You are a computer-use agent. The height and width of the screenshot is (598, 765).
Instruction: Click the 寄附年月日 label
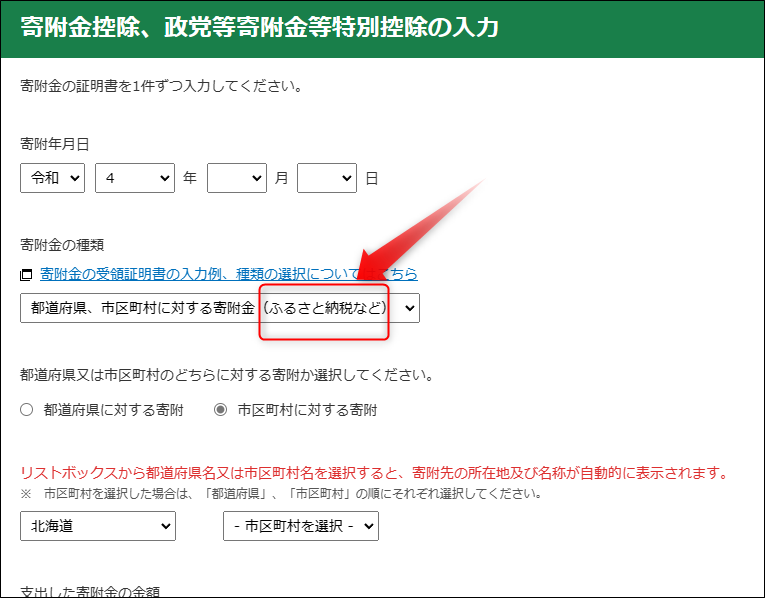[x=55, y=144]
